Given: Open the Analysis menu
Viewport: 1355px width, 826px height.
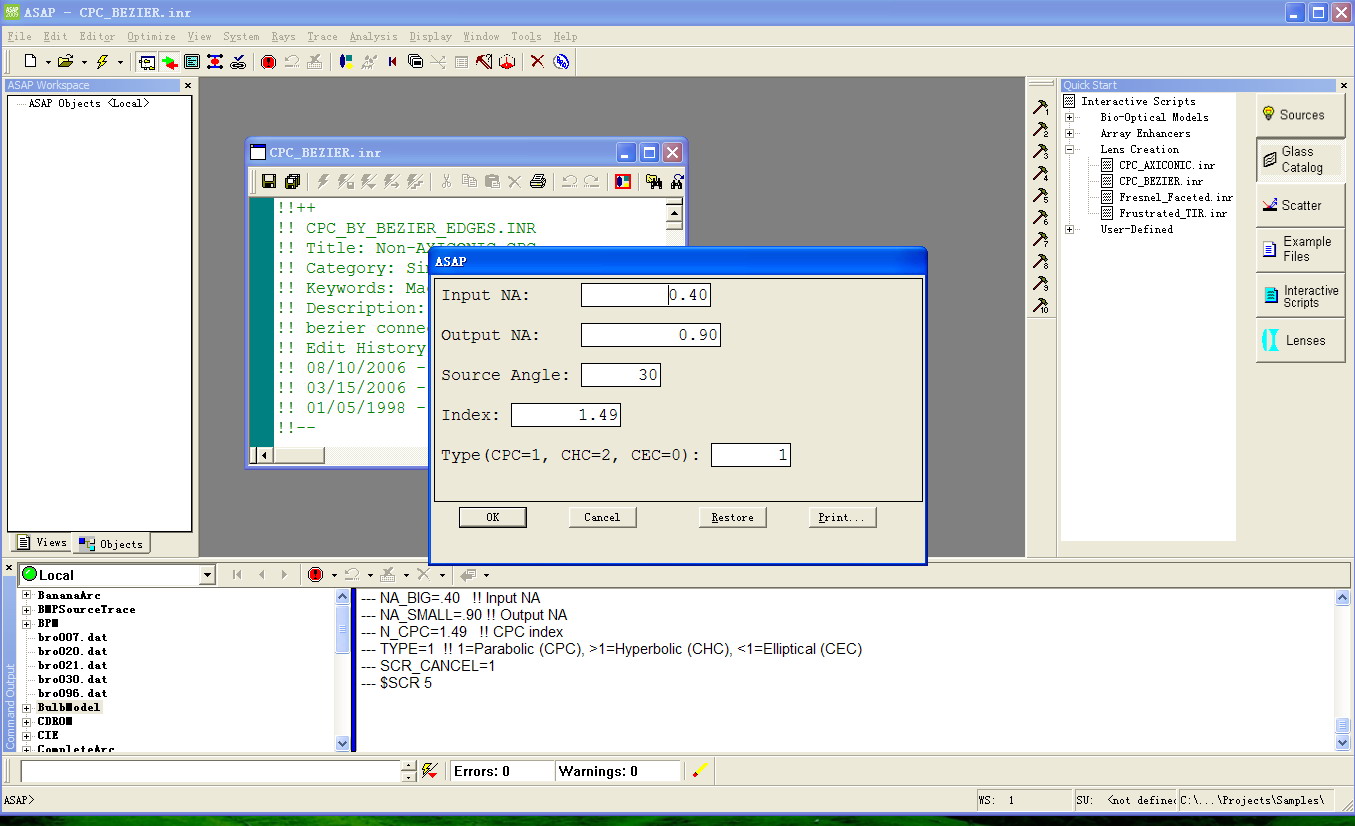Looking at the screenshot, I should [x=373, y=37].
